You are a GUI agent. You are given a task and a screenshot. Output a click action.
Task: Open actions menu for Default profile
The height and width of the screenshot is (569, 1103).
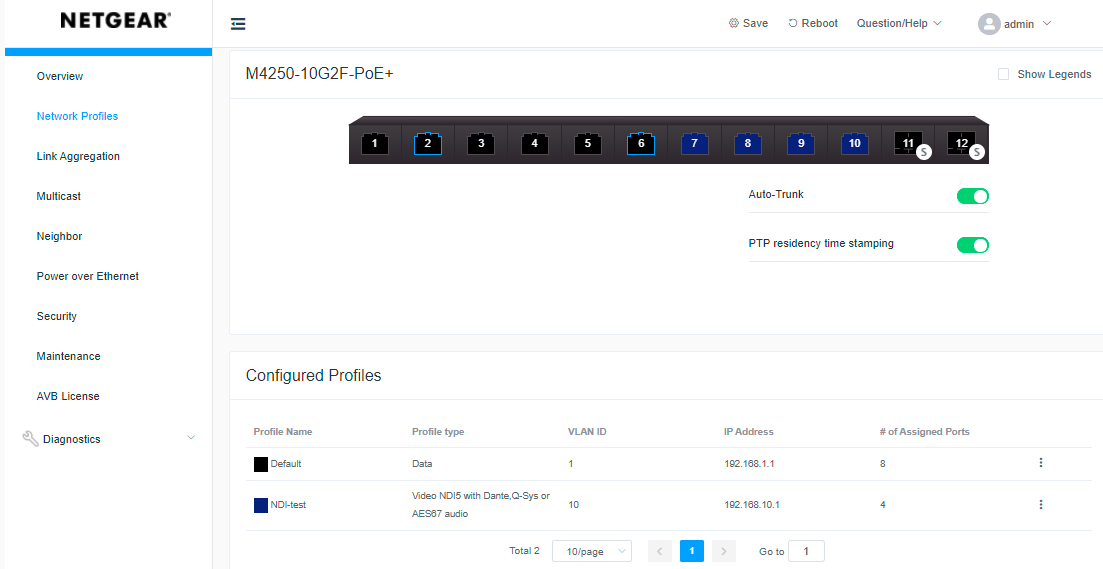(x=1040, y=463)
